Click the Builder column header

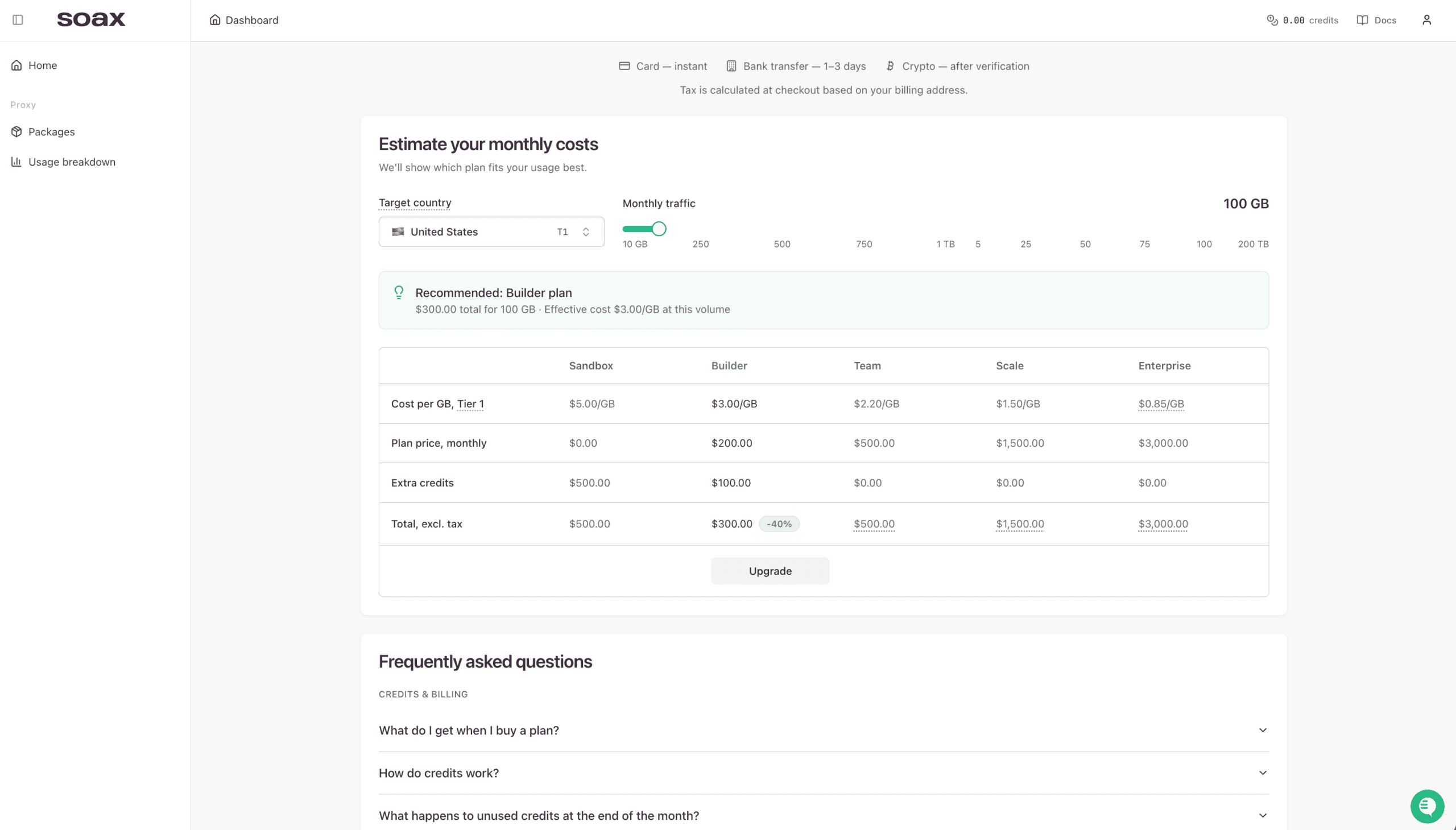[x=729, y=365]
